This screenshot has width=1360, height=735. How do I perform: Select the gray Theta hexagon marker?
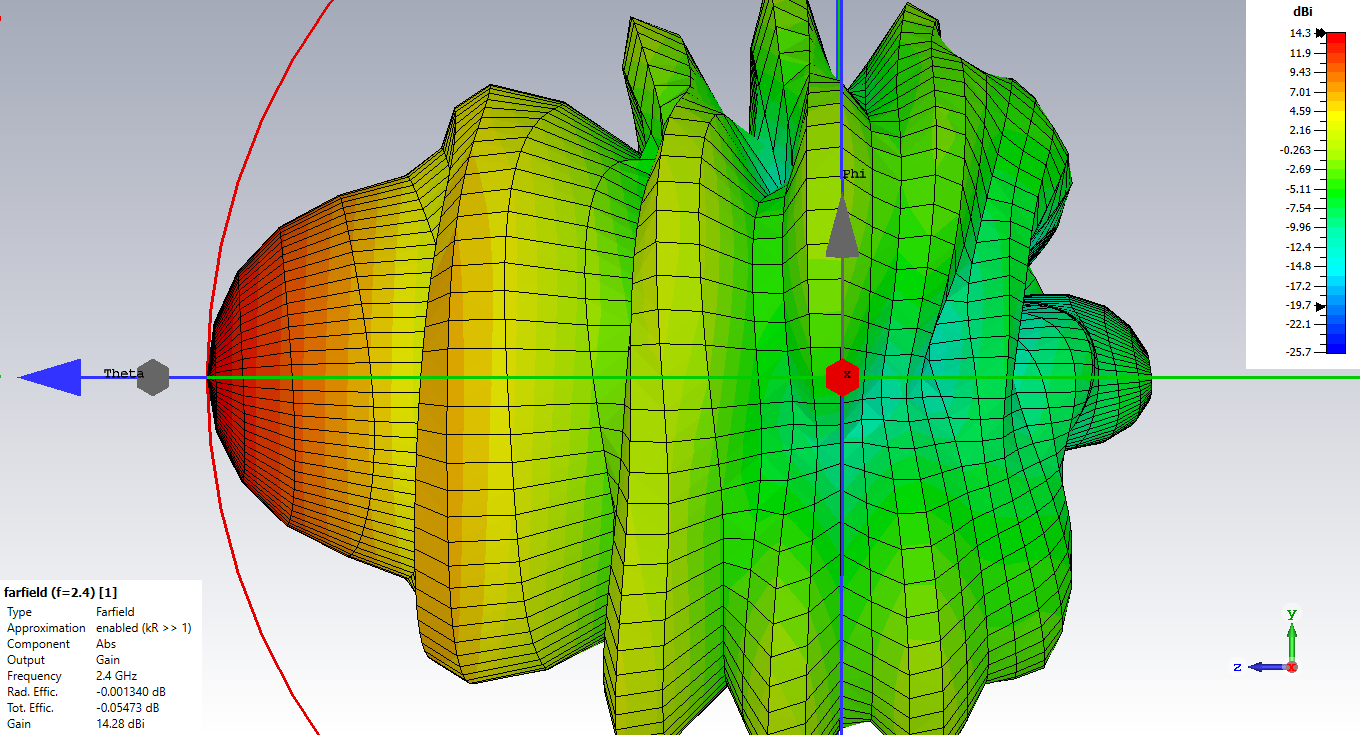tap(152, 377)
